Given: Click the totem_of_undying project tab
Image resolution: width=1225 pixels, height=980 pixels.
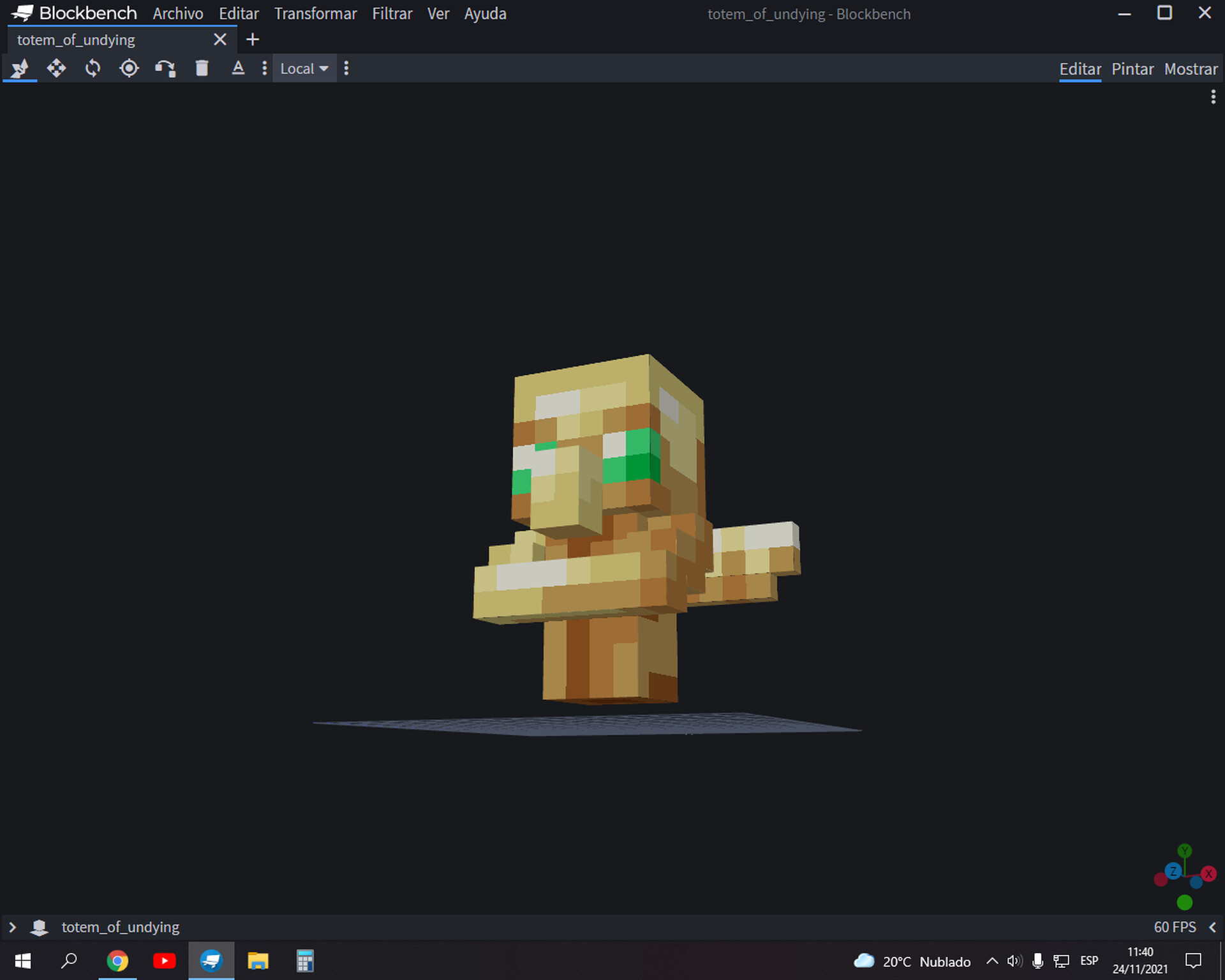Looking at the screenshot, I should (x=75, y=40).
